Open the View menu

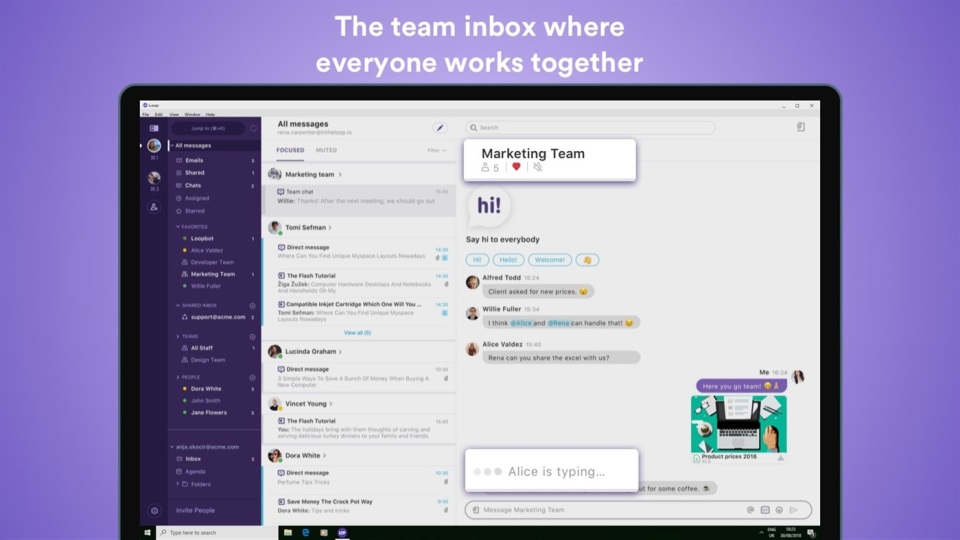(x=174, y=114)
